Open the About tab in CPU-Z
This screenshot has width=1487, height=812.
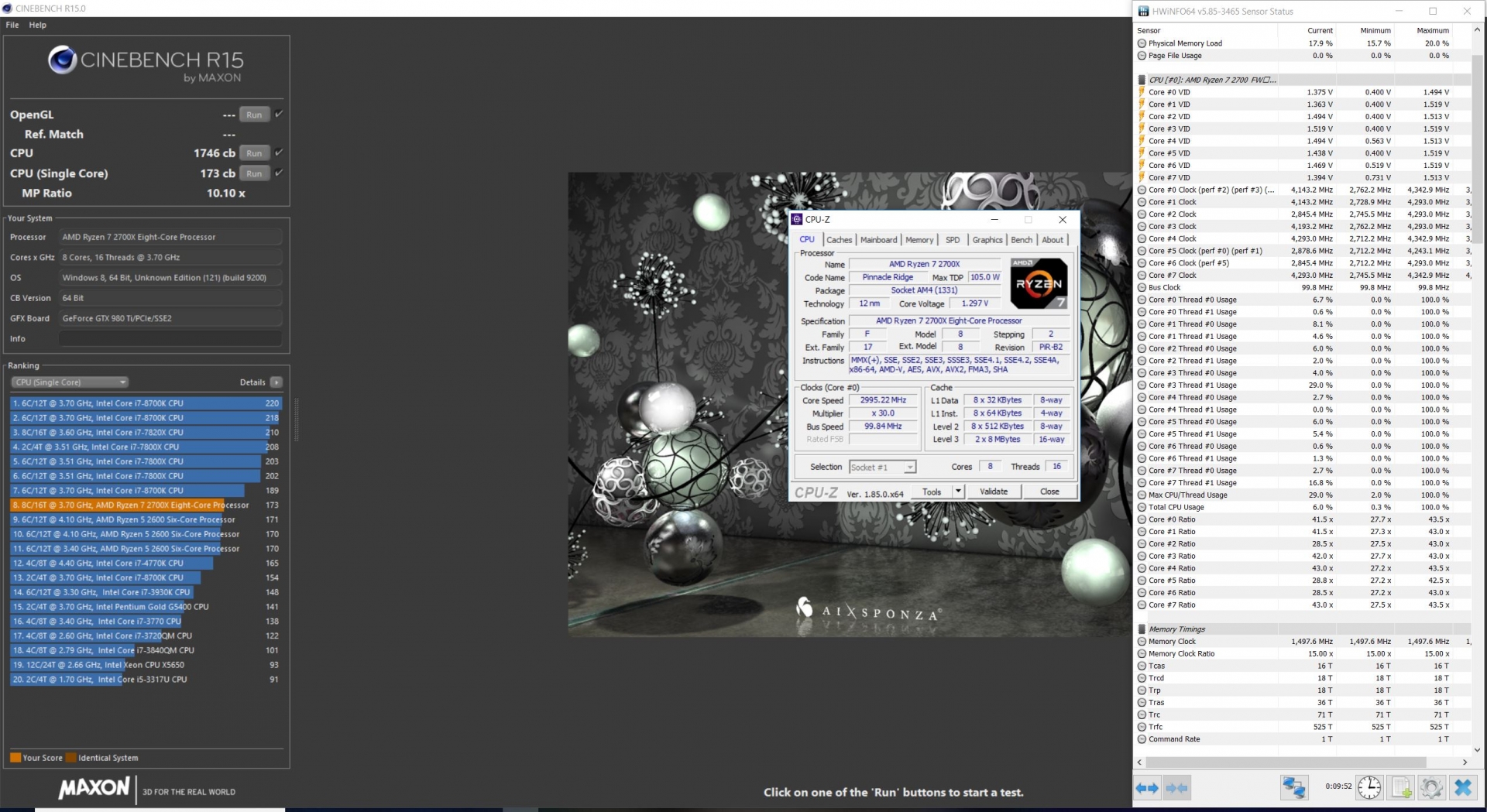[x=1053, y=240]
